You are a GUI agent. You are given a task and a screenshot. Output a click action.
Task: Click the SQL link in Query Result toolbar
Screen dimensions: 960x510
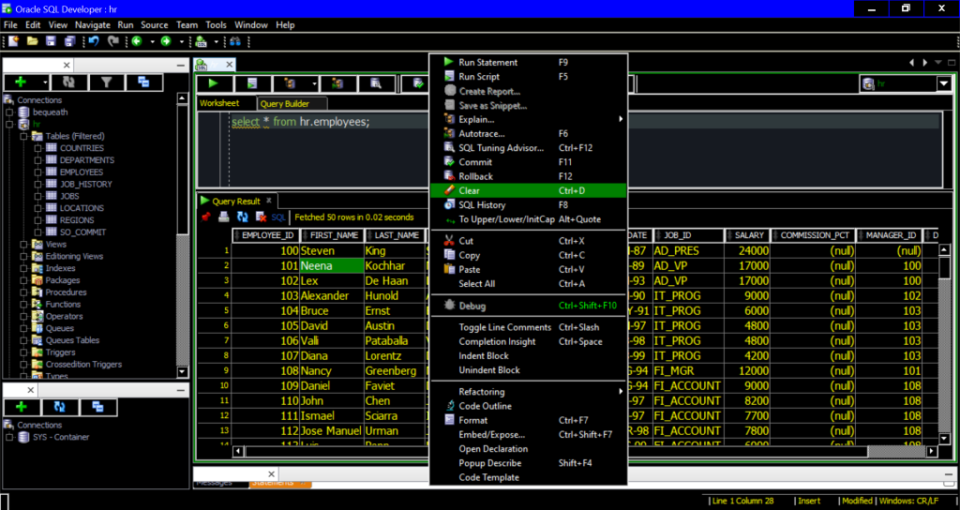[278, 217]
